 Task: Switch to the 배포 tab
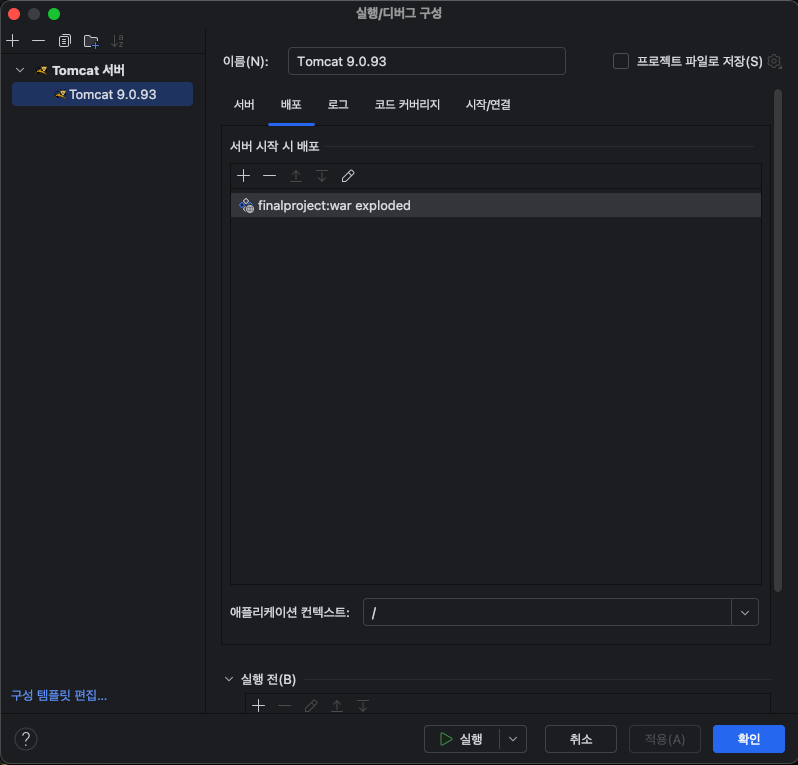[291, 105]
